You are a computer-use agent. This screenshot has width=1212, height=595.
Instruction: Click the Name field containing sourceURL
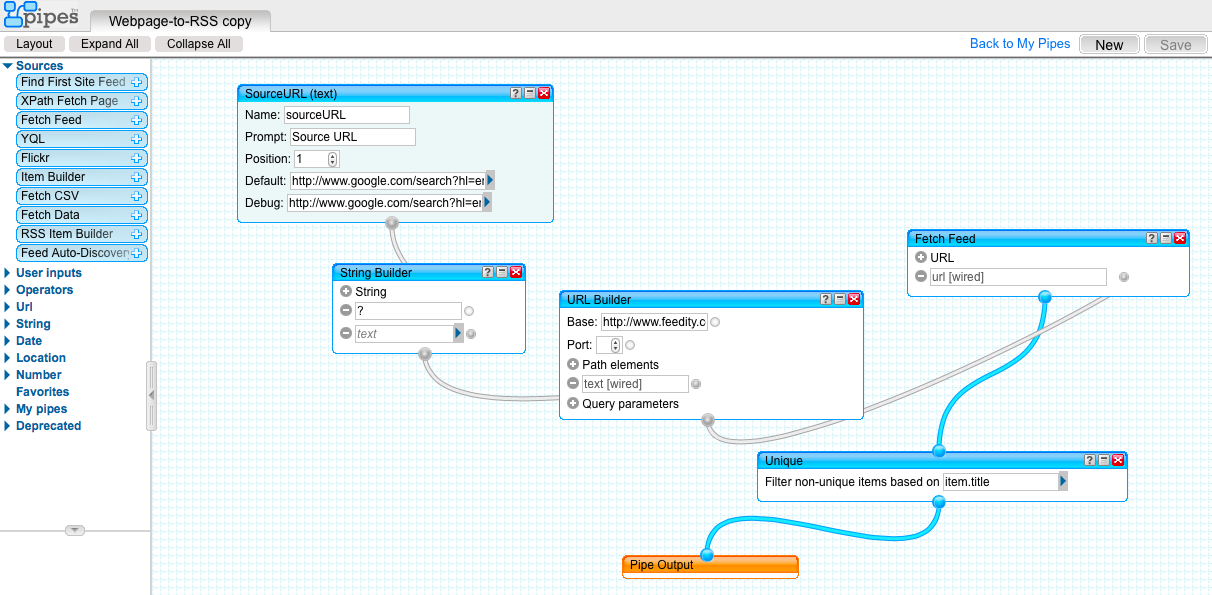(x=347, y=115)
